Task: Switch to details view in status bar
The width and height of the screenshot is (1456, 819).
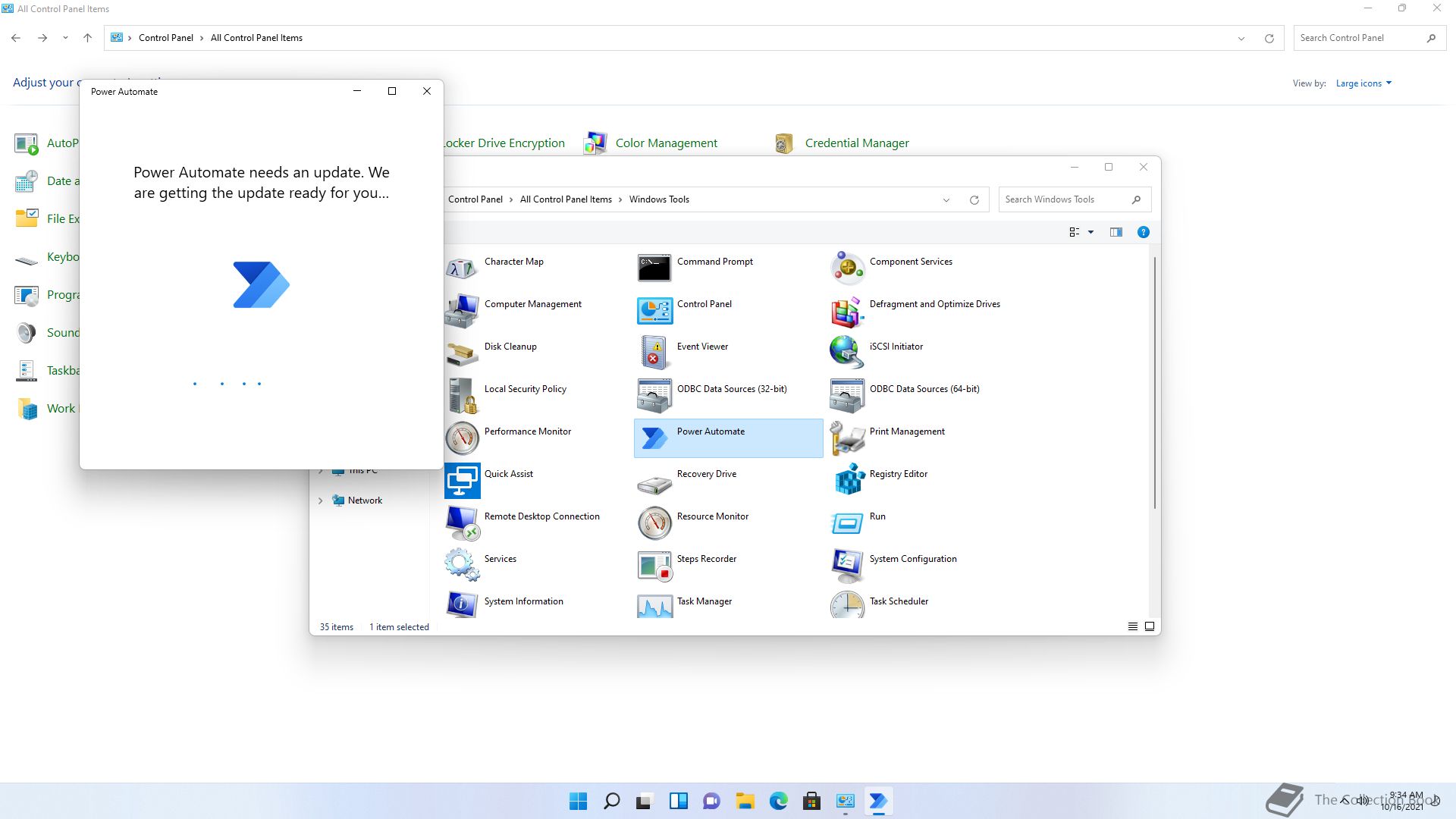Action: coord(1132,626)
